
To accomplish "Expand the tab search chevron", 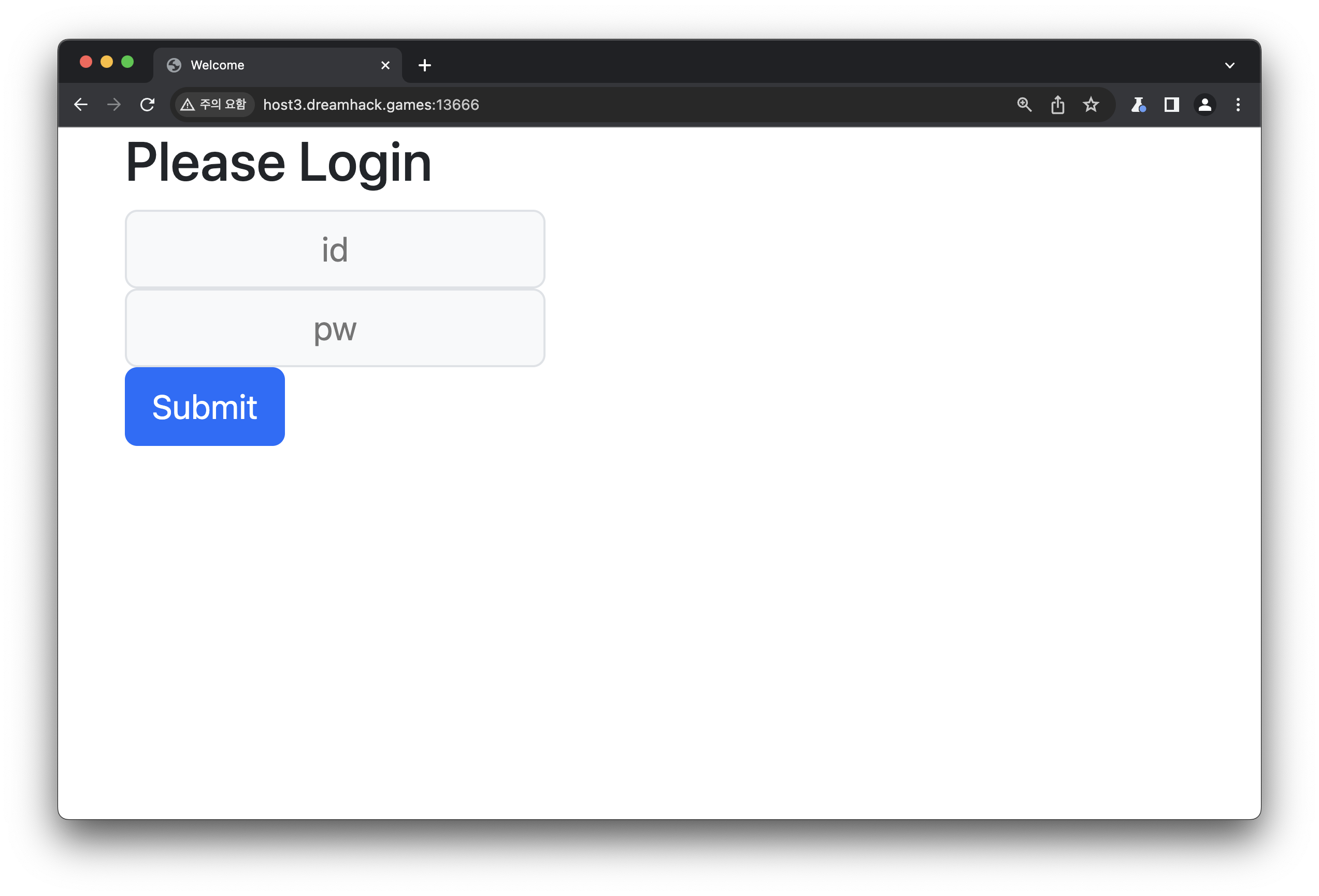I will point(1229,66).
